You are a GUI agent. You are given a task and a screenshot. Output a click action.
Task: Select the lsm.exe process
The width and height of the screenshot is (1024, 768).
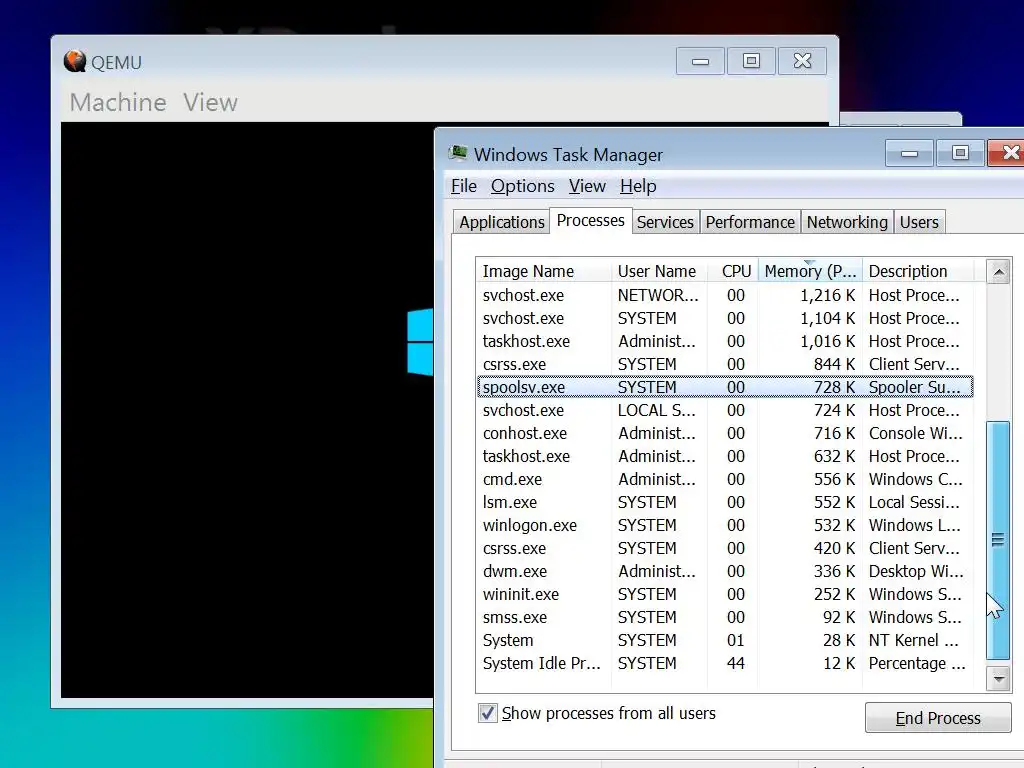tap(725, 502)
